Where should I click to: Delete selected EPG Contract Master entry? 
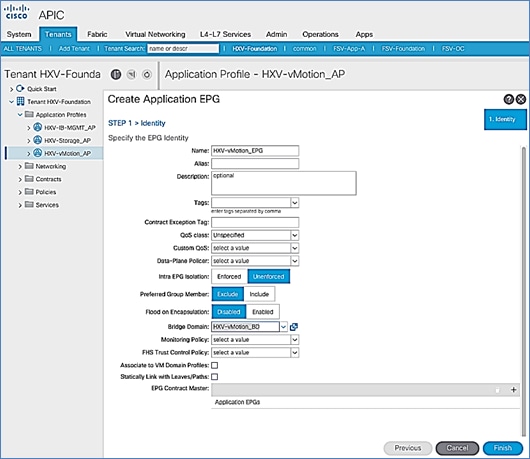(497, 390)
